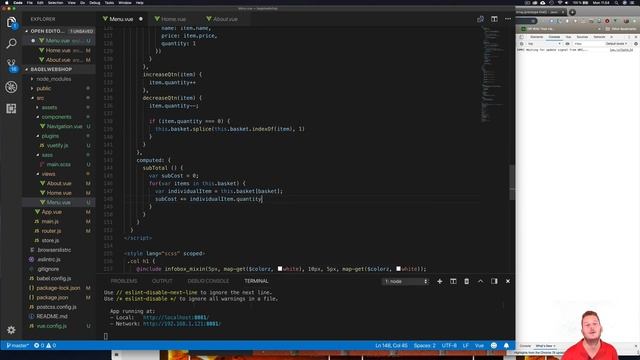Click language mode Vue in status bar

tap(479, 346)
